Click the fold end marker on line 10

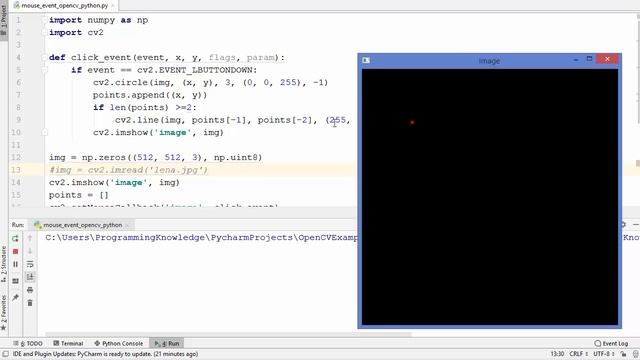(x=44, y=132)
